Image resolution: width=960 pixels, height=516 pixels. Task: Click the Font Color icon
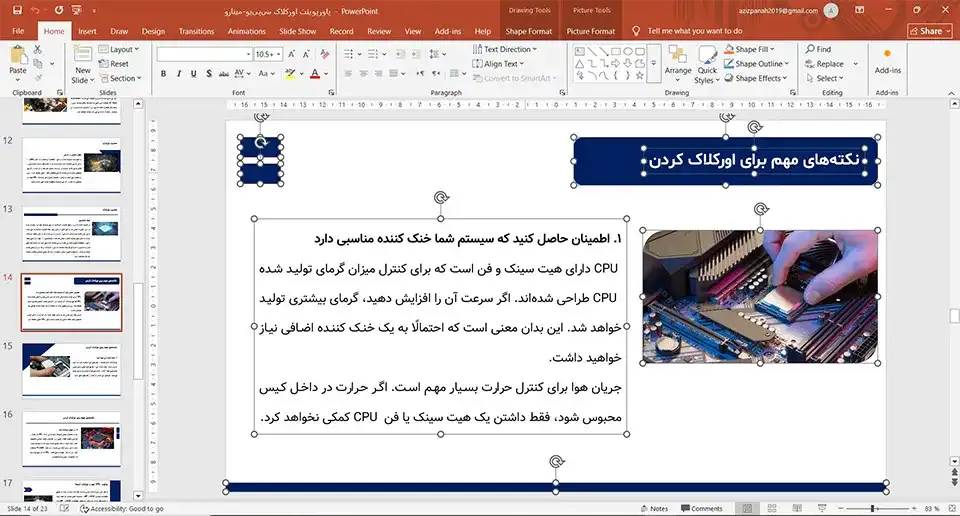click(315, 73)
